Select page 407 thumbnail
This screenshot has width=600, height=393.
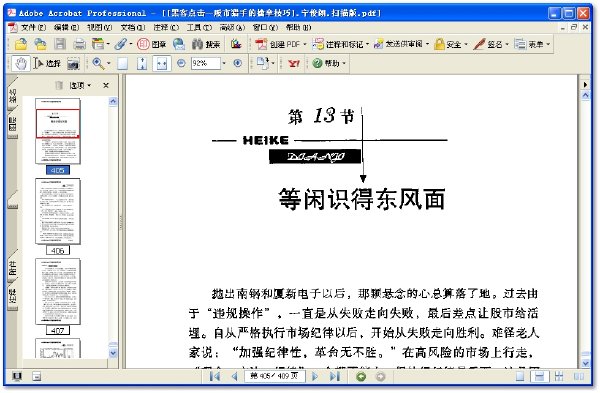58,292
